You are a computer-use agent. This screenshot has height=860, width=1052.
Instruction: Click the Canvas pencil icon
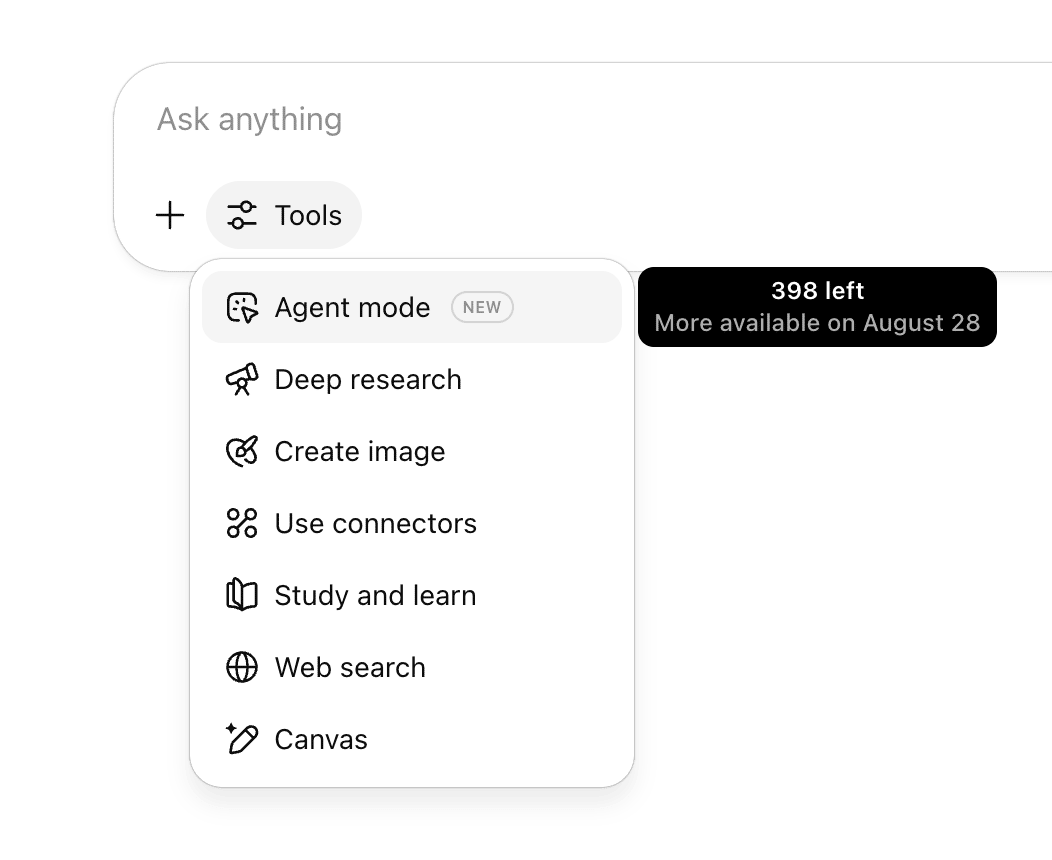point(242,739)
